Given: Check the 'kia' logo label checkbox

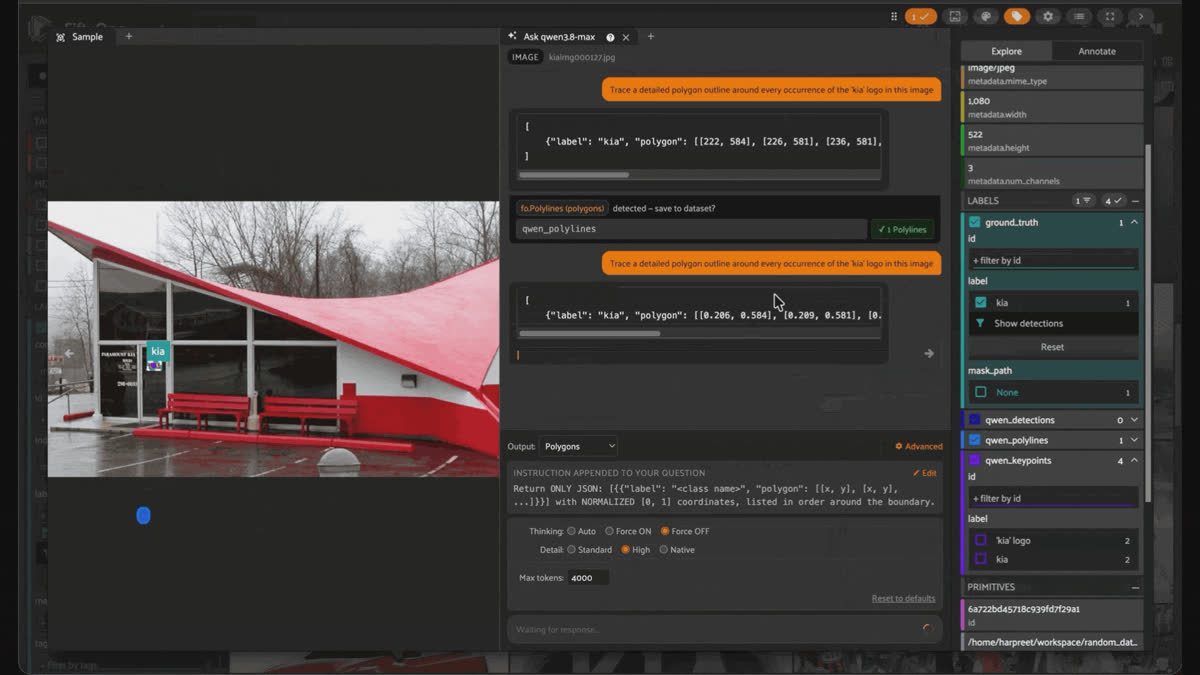Looking at the screenshot, I should tap(981, 540).
